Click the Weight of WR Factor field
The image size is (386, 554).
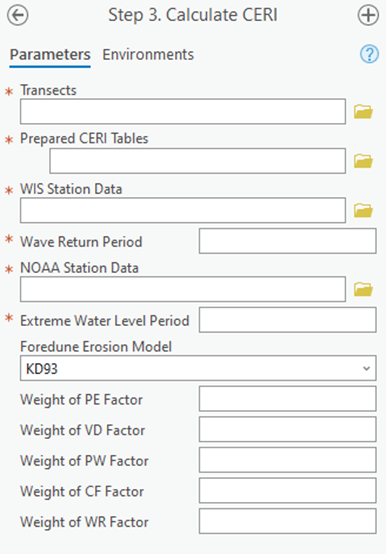(287, 521)
